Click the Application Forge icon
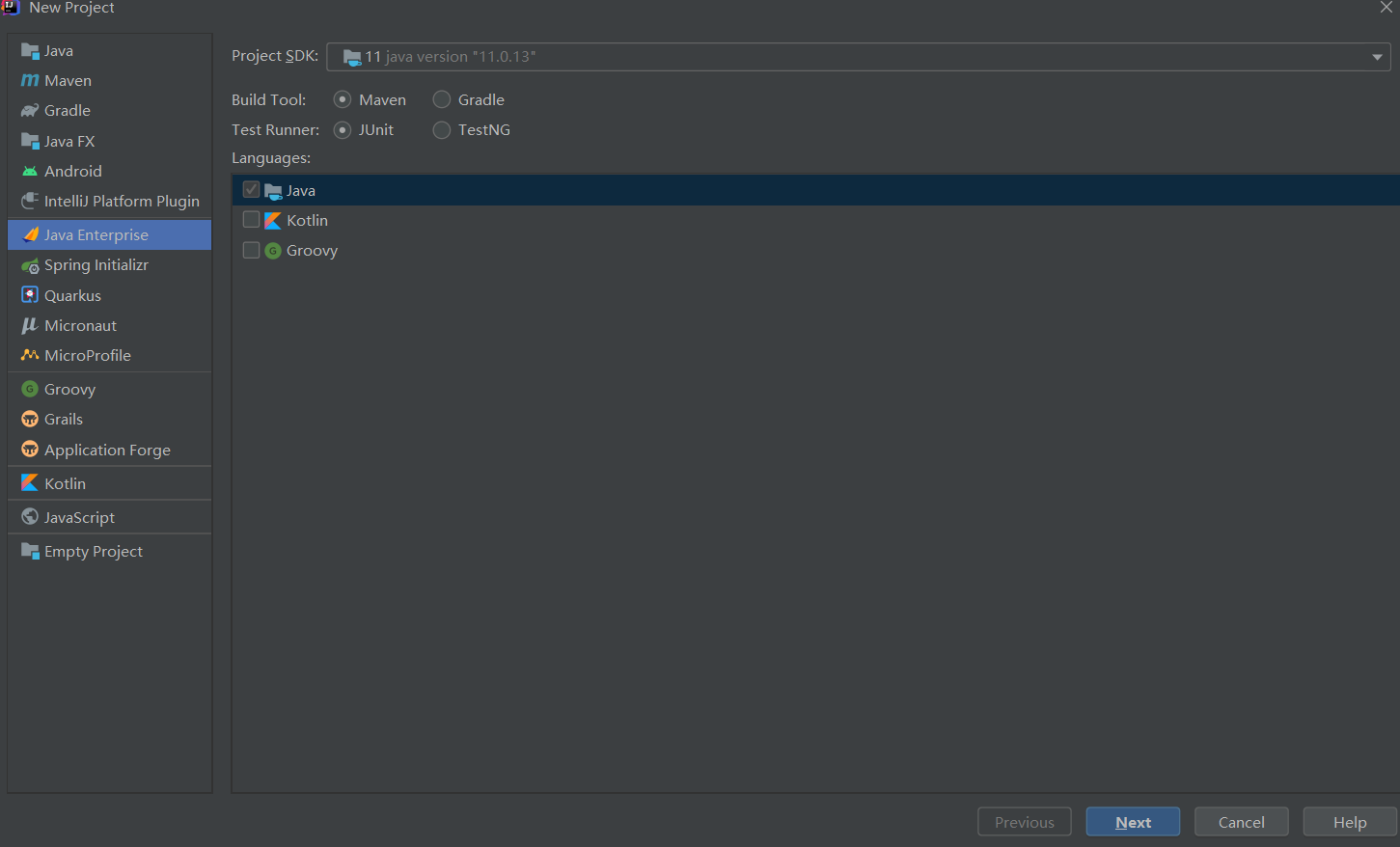 click(30, 450)
